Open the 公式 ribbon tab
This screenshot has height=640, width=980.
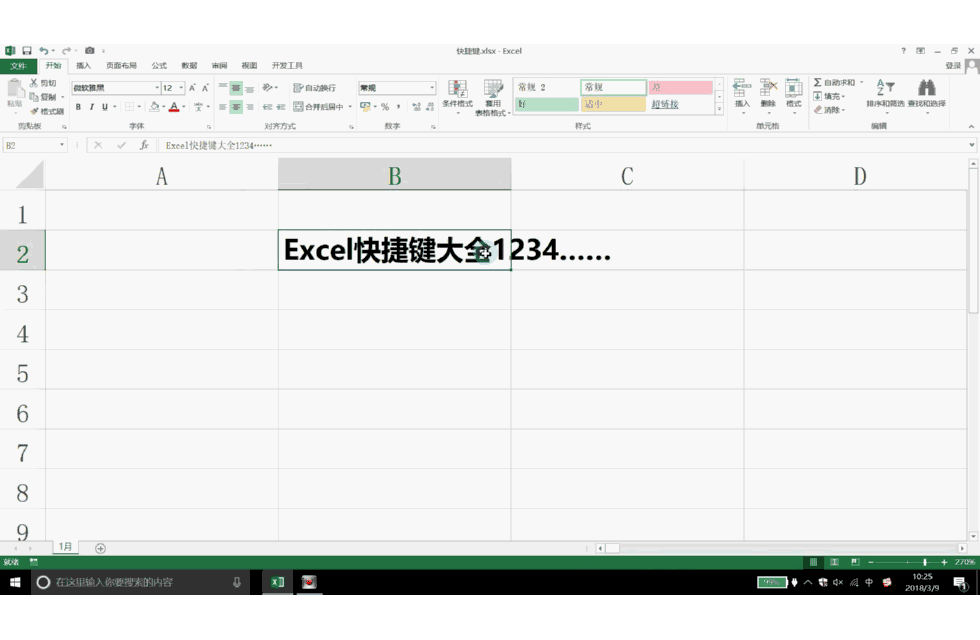(159, 65)
